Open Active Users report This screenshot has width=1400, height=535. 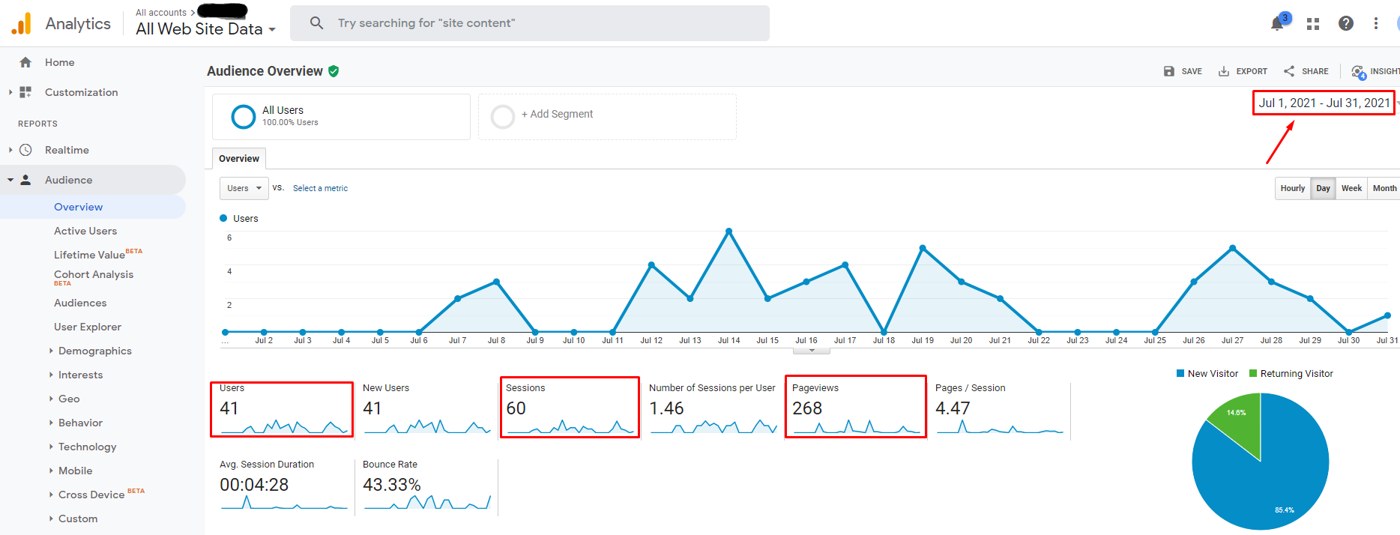pos(85,231)
